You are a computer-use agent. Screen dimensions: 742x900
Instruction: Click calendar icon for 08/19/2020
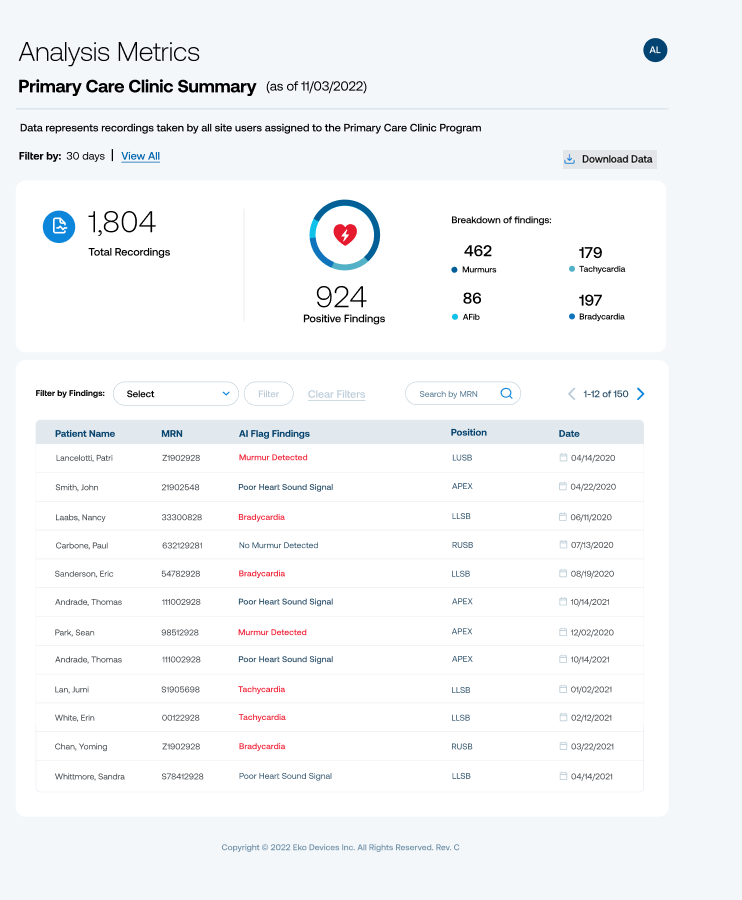563,573
